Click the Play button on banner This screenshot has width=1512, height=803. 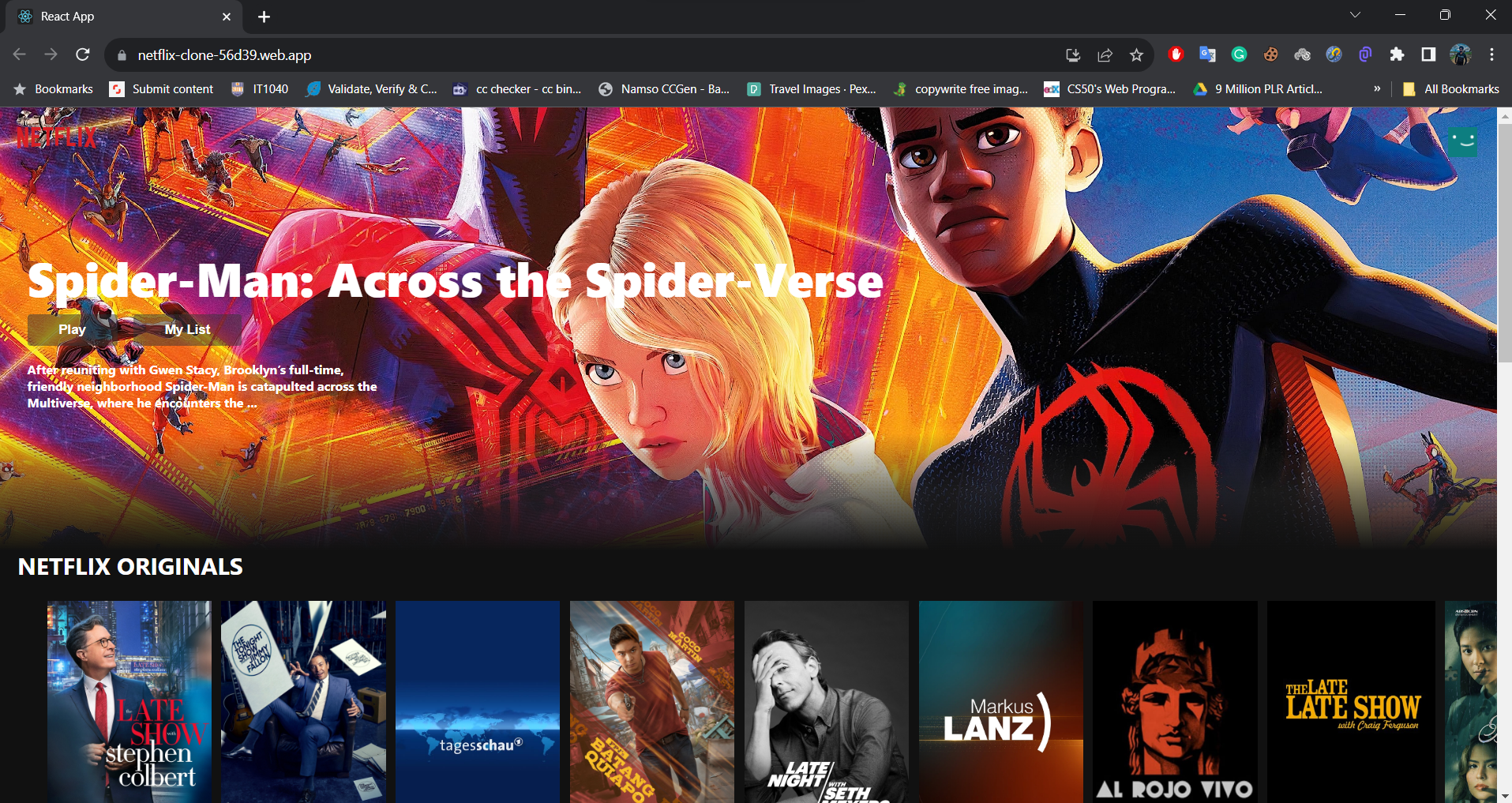click(x=72, y=329)
